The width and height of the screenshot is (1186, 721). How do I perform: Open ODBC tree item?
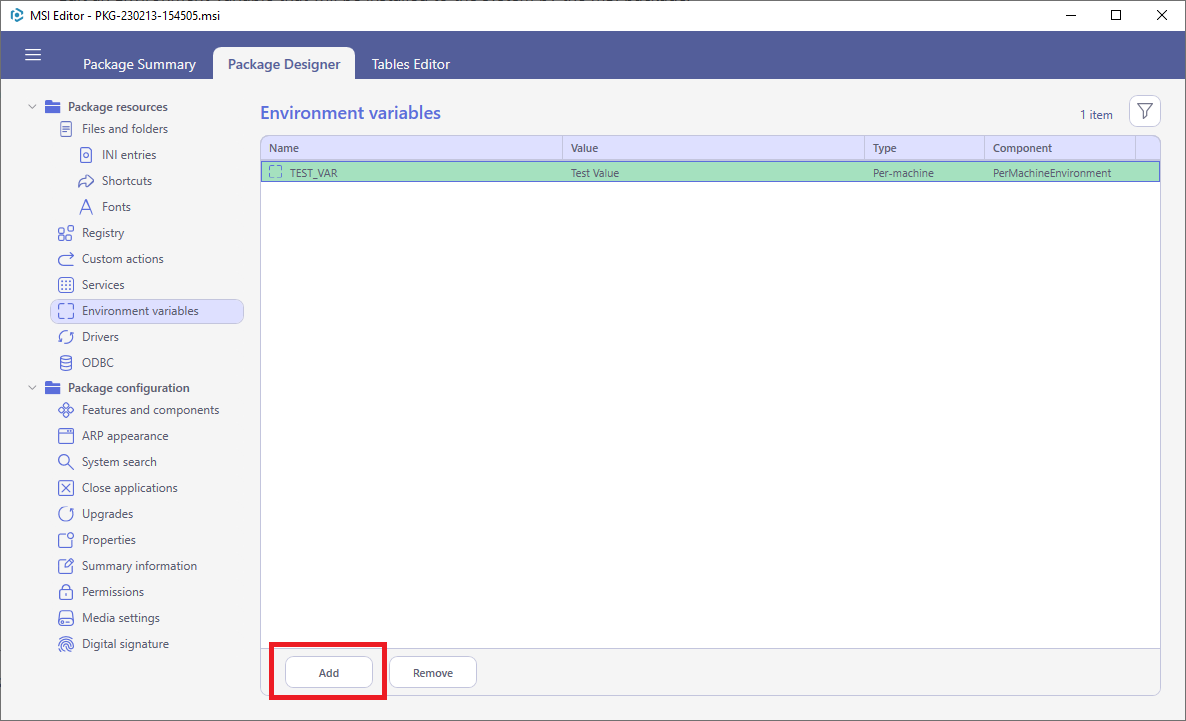coord(98,363)
